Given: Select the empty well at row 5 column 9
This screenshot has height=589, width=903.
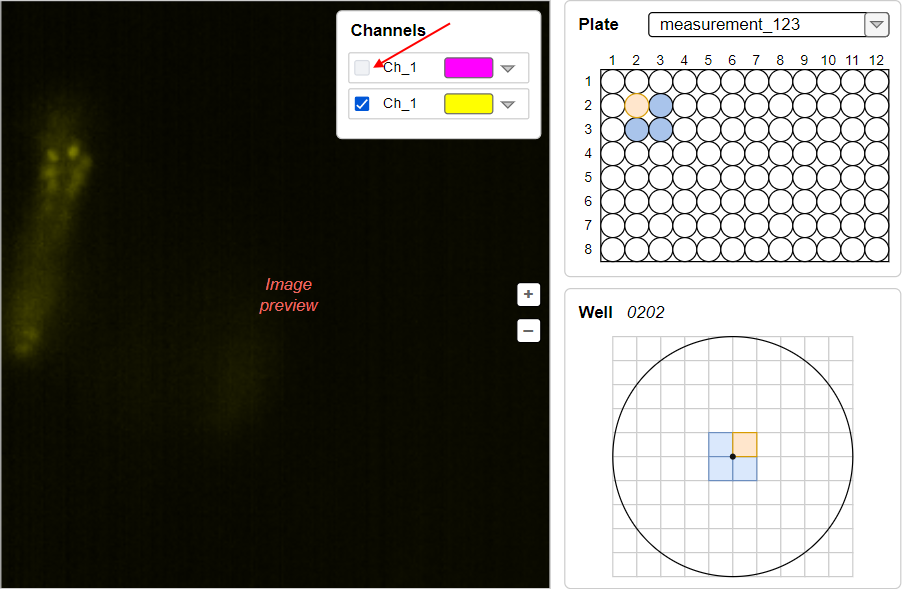Looking at the screenshot, I should (805, 177).
